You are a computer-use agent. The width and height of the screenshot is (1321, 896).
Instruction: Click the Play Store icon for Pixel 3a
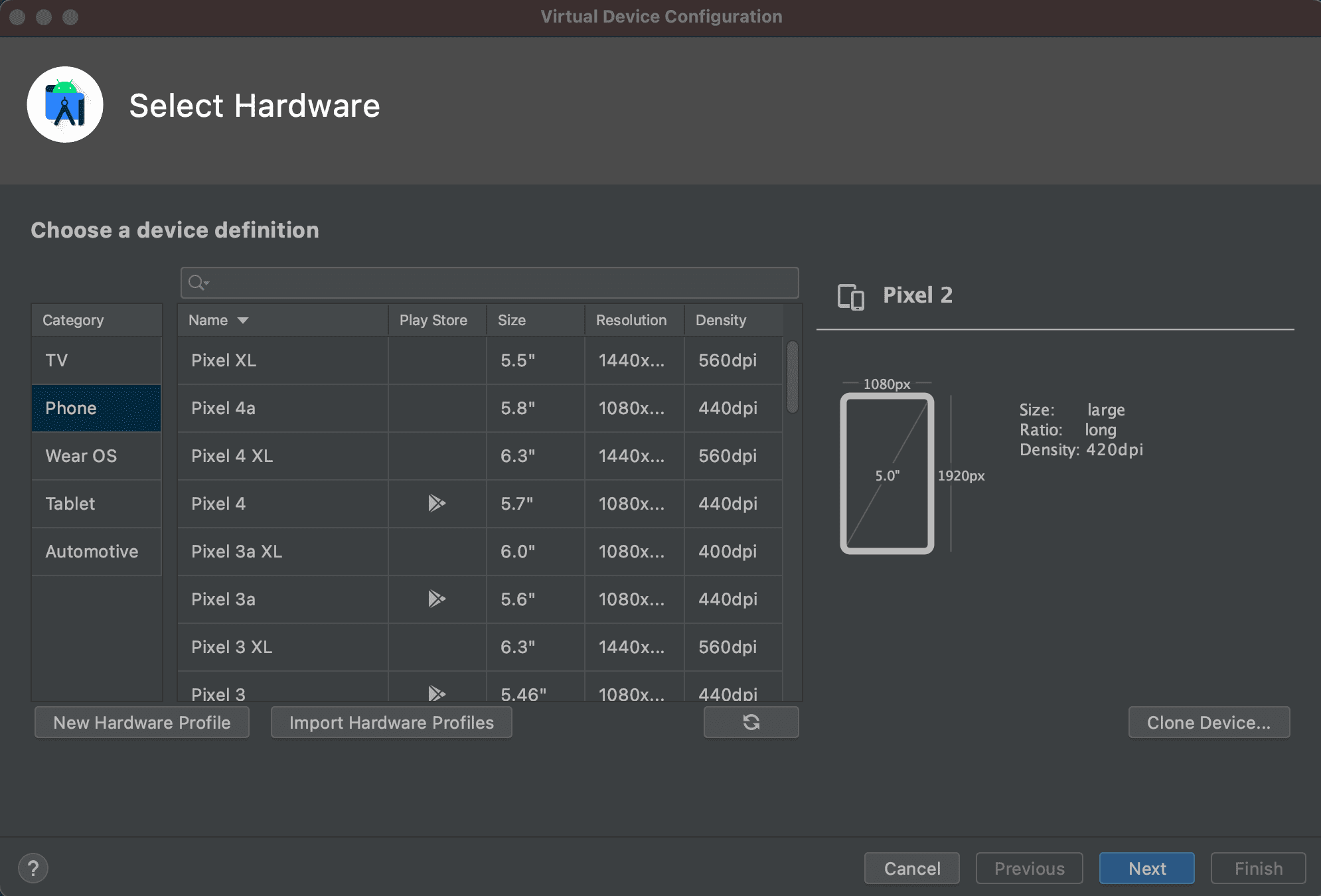pyautogui.click(x=436, y=599)
